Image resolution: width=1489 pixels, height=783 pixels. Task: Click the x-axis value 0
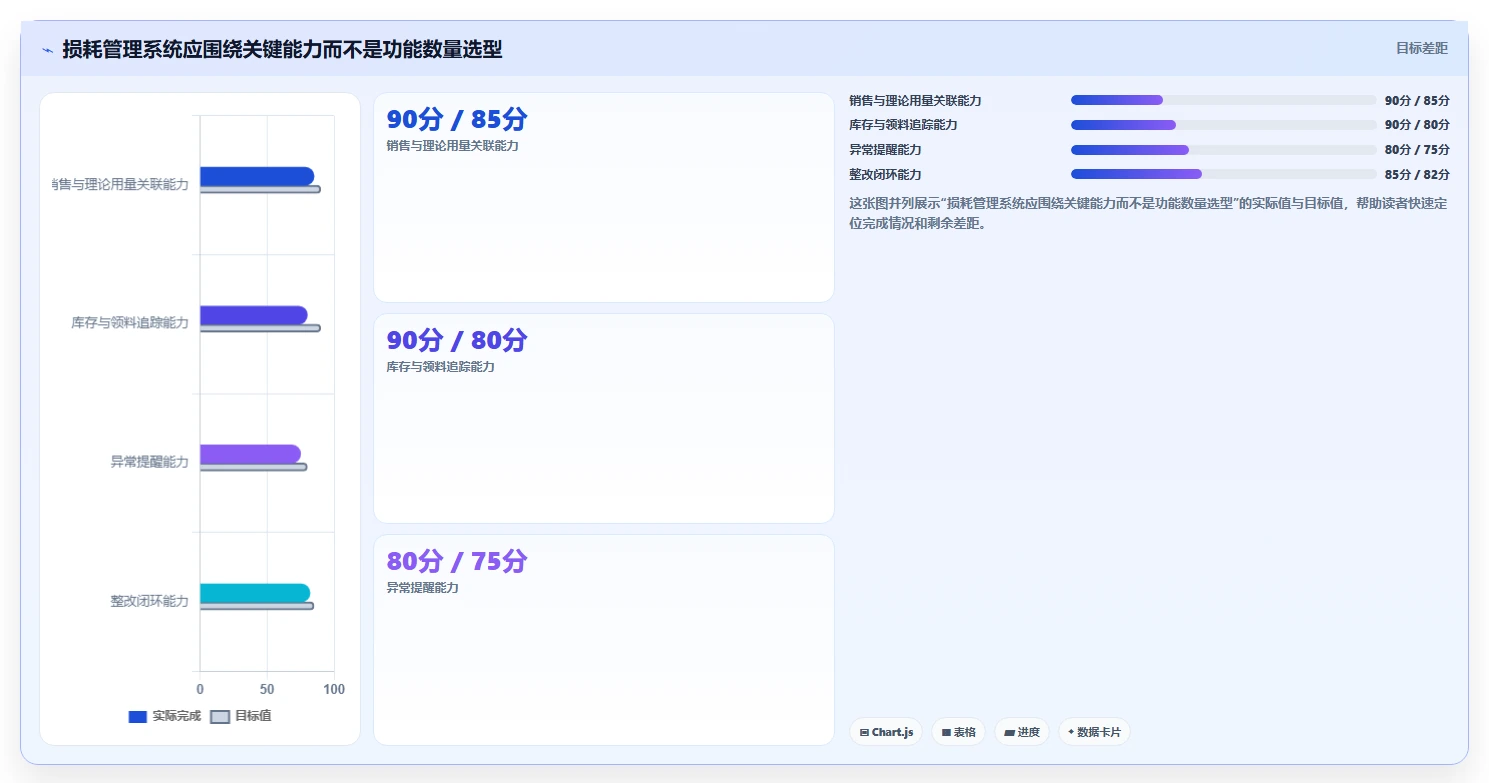point(200,690)
